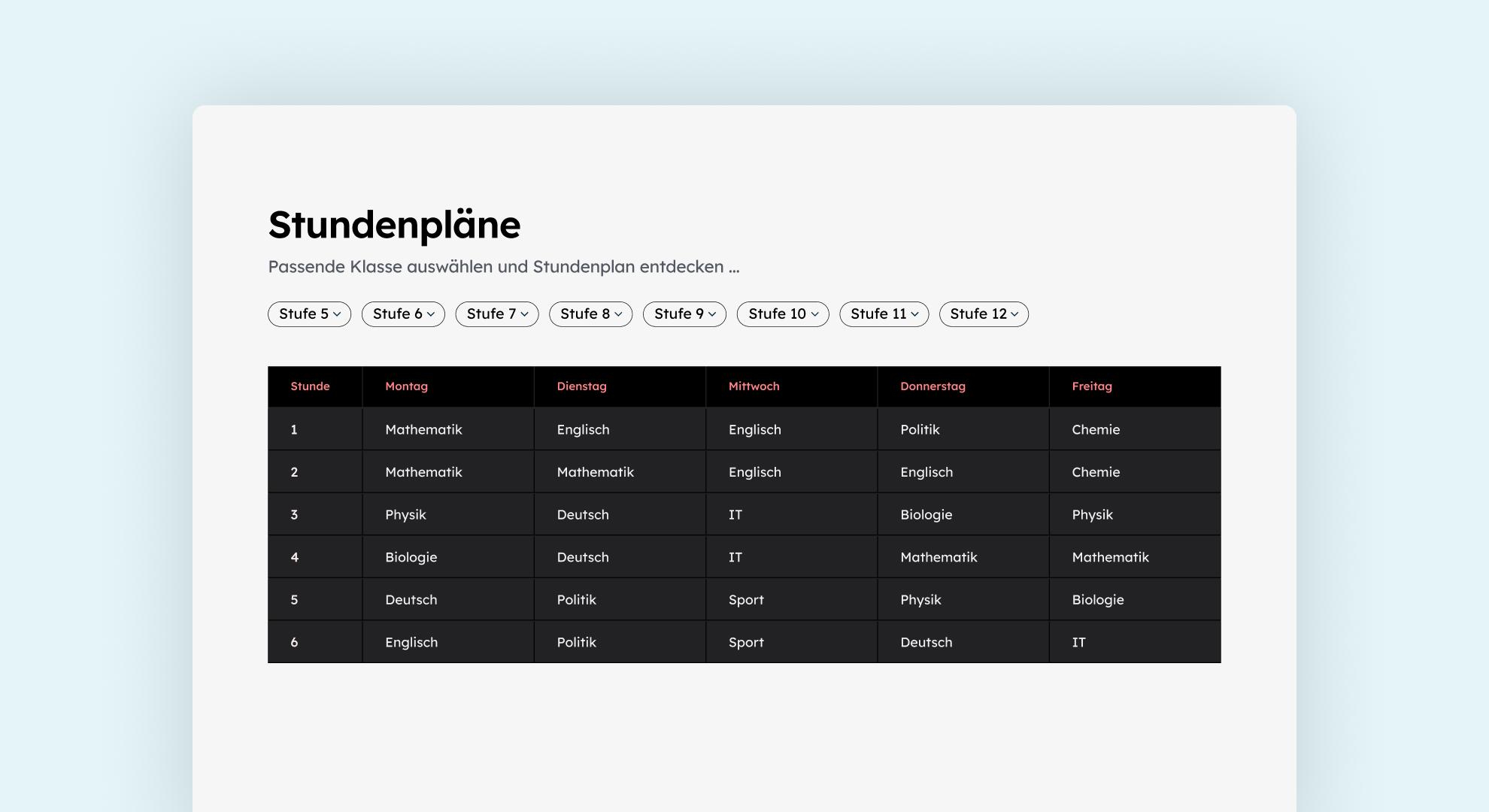This screenshot has width=1489, height=812.
Task: Select Biologie in Freitag hour 5
Action: [1135, 599]
